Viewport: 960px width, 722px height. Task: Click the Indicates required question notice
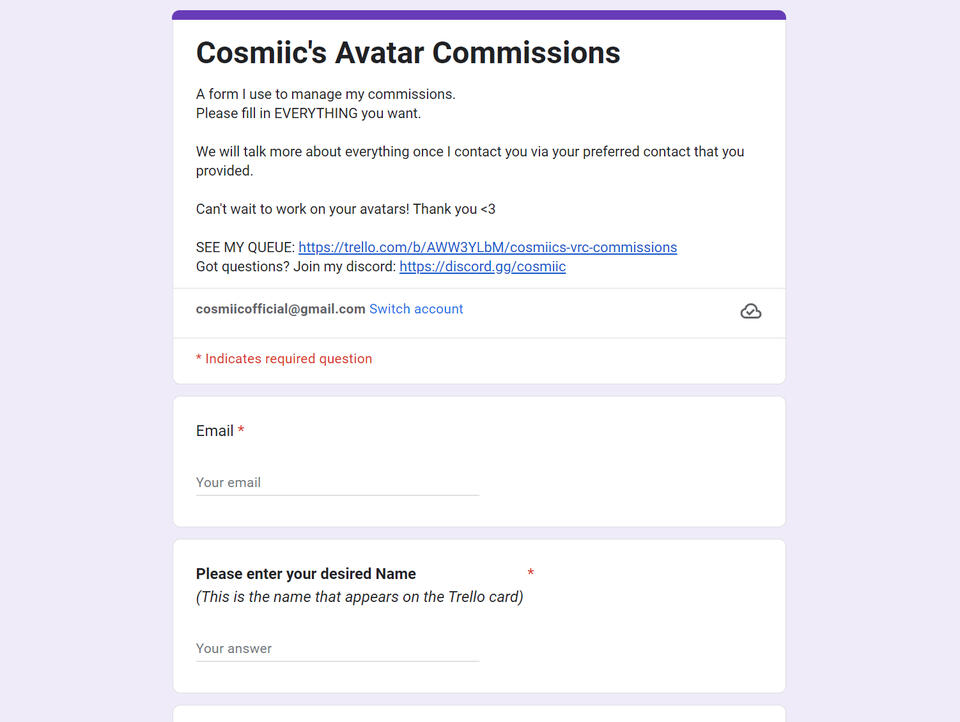point(284,359)
